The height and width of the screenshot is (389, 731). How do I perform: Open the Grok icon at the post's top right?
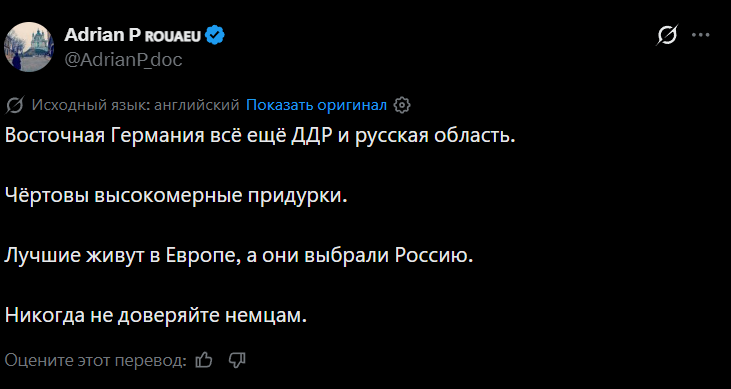(667, 35)
